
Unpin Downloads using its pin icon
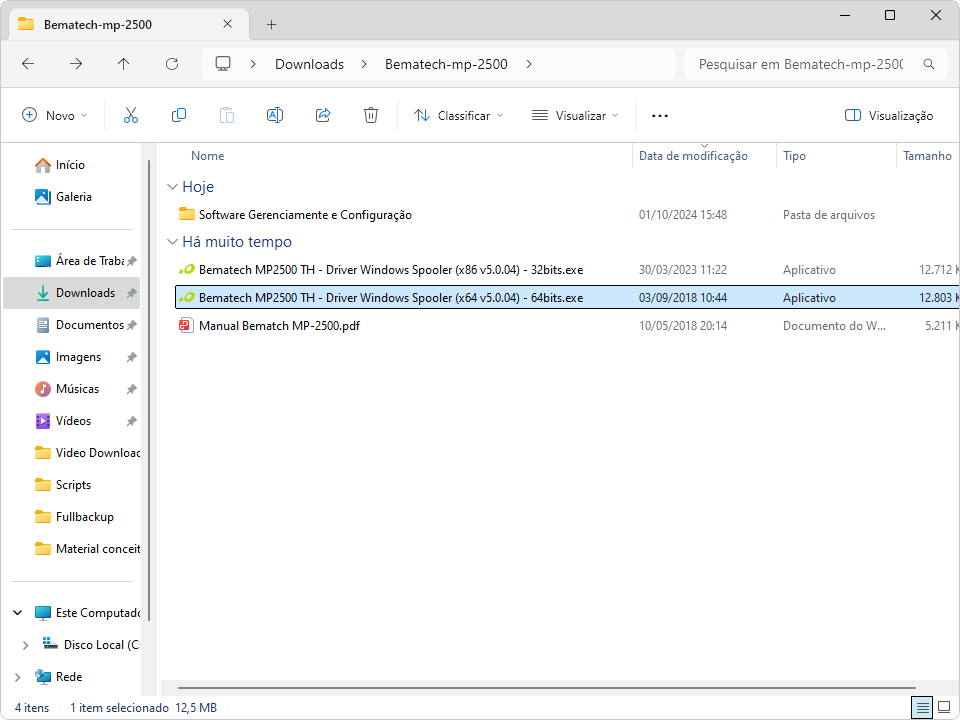(x=131, y=293)
